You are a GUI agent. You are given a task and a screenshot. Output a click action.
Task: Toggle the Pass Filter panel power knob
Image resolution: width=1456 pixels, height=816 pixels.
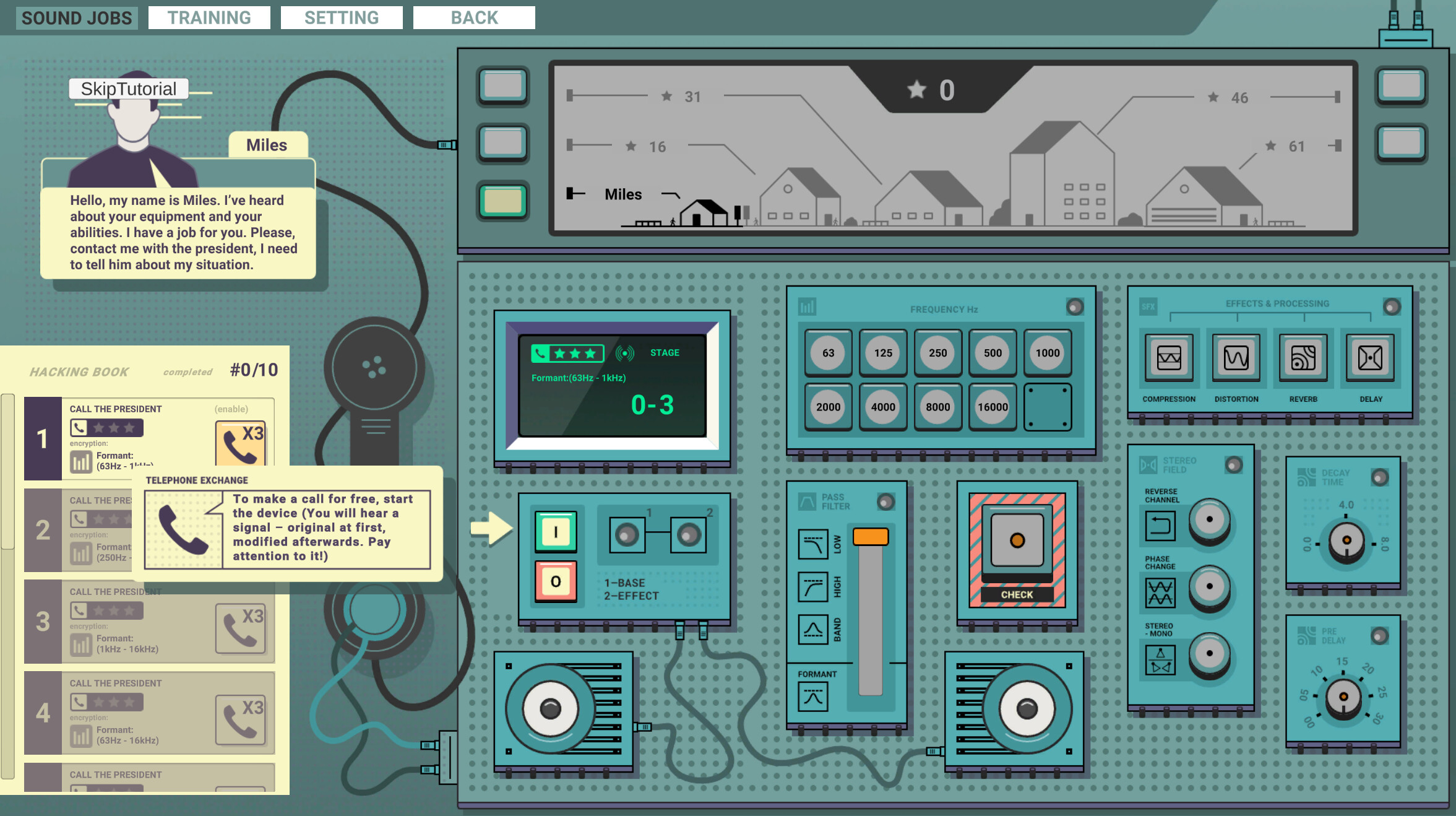[x=886, y=501]
